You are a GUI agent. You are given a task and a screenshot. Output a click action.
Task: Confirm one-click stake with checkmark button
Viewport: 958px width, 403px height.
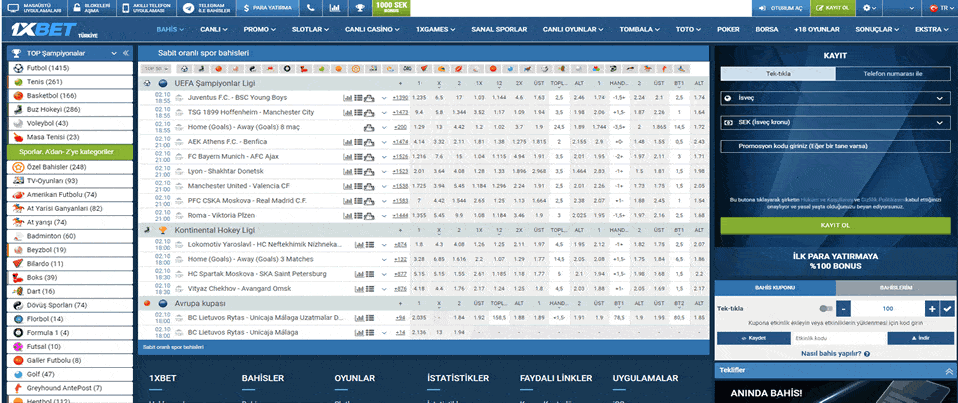947,308
